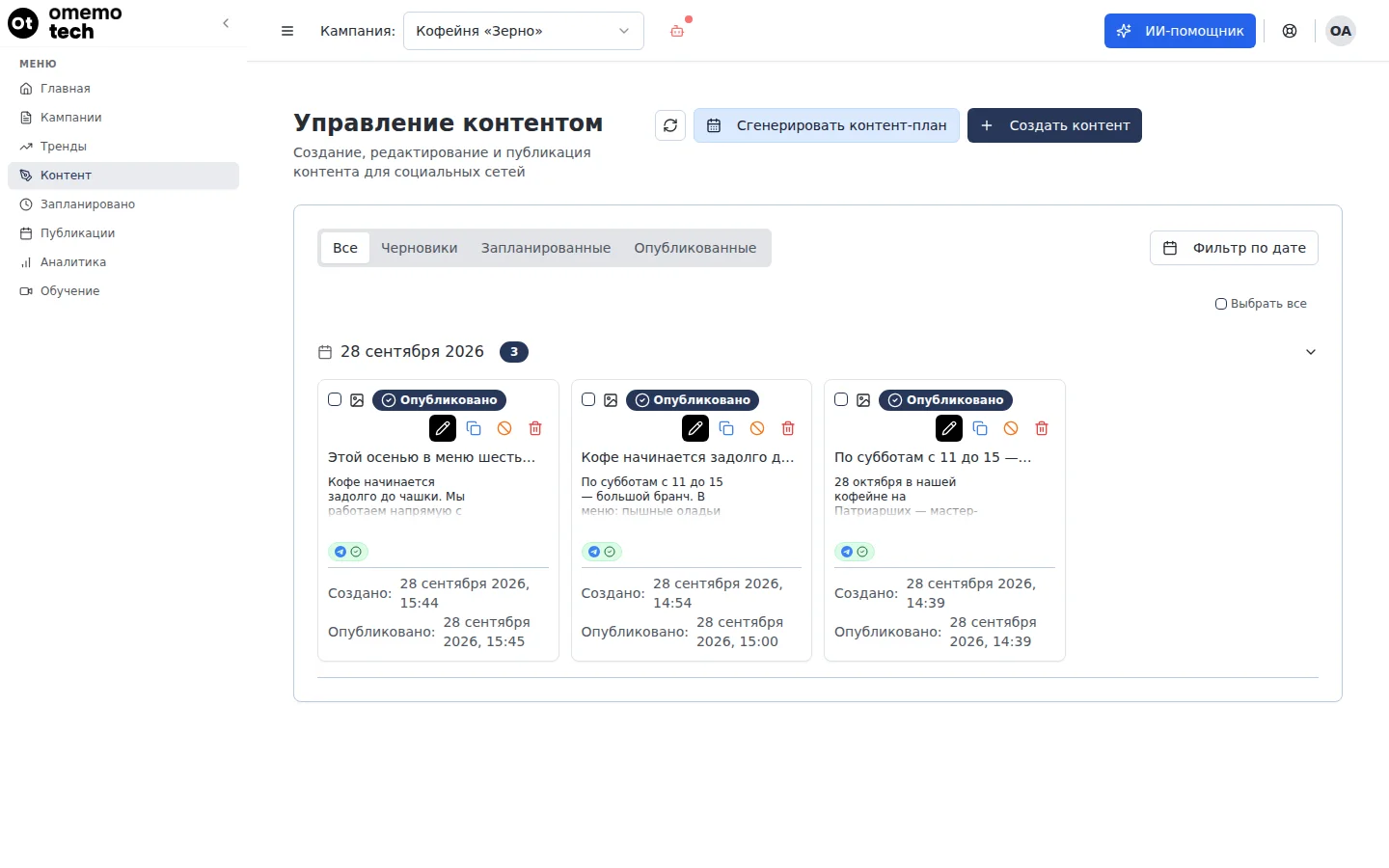
Task: Duplicate the post 'По субботам с 11 до 15 —…'
Action: pyautogui.click(x=980, y=428)
